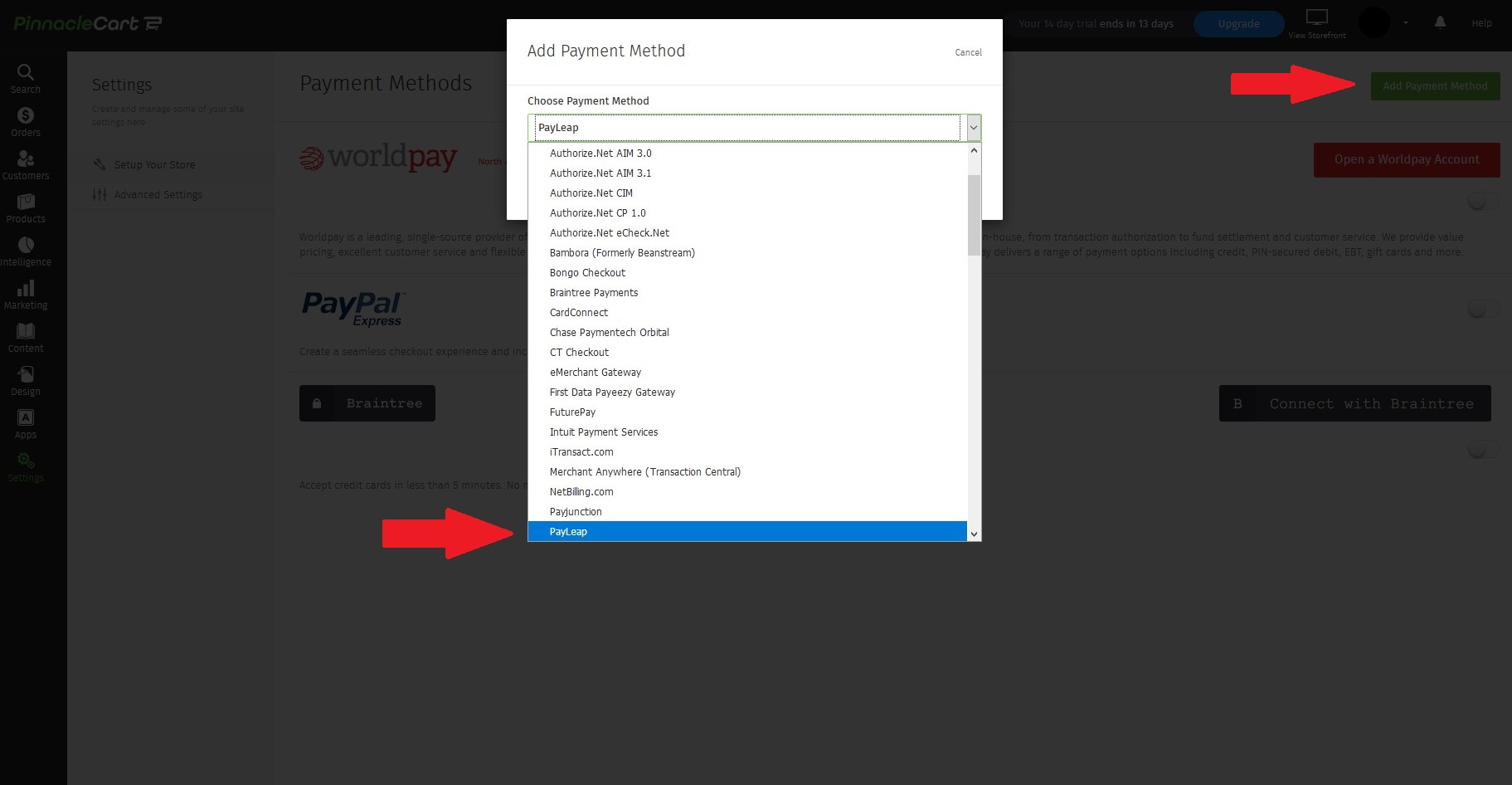This screenshot has height=785, width=1512.
Task: Choose CardConnect from list
Action: (x=747, y=313)
